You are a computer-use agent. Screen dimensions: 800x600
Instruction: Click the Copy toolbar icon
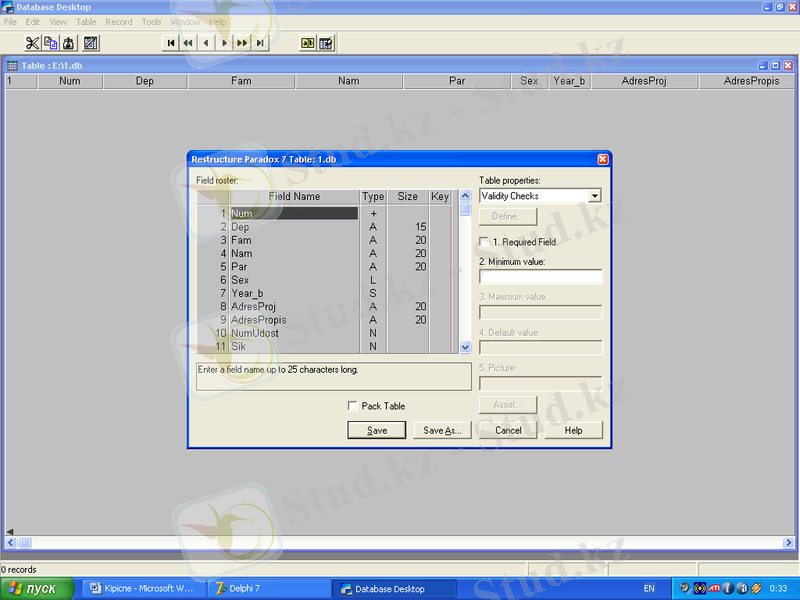click(x=50, y=43)
